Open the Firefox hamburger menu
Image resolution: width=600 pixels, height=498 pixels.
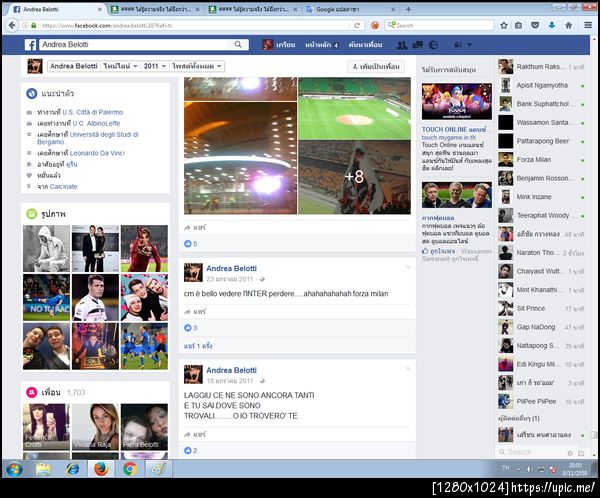(588, 25)
